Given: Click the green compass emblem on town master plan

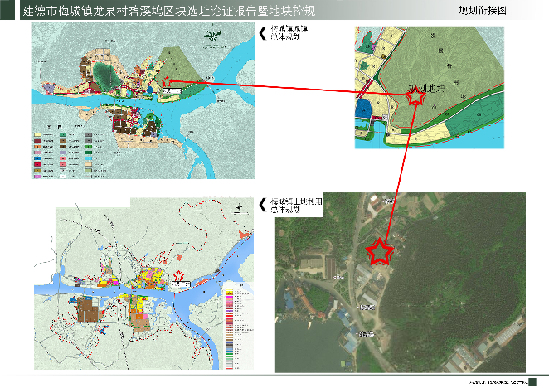Looking at the screenshot, I should 212,36.
